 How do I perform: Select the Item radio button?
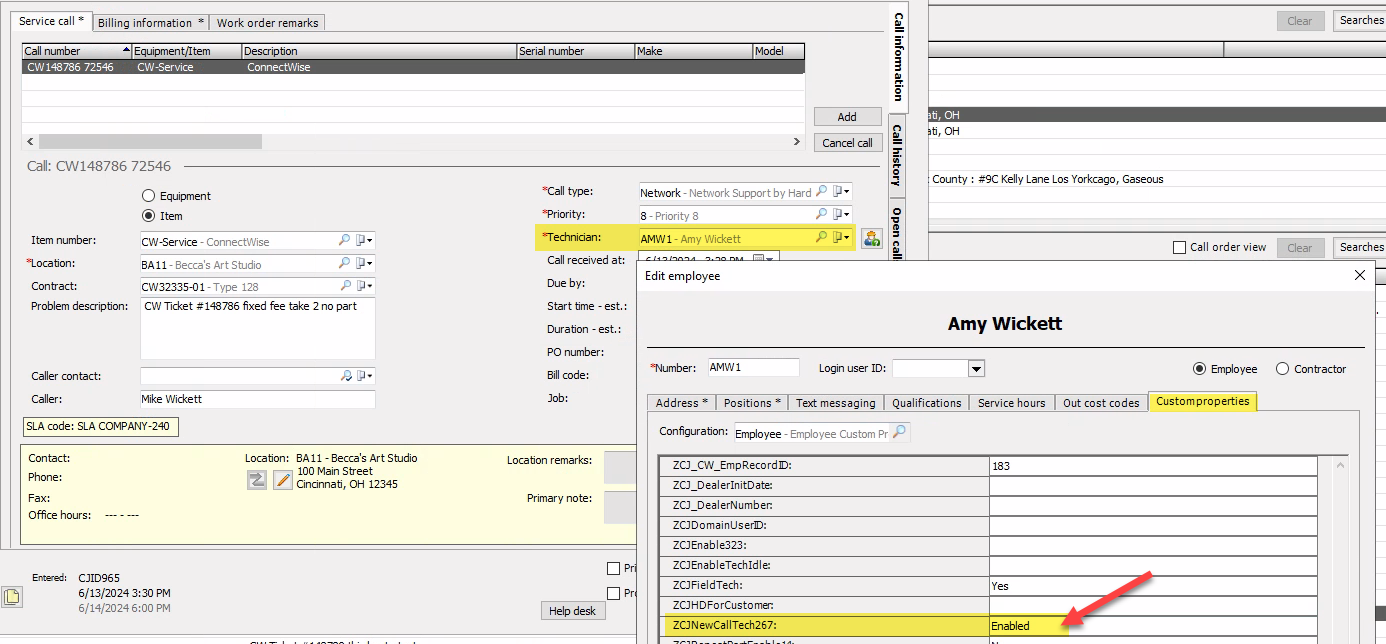pyautogui.click(x=149, y=216)
